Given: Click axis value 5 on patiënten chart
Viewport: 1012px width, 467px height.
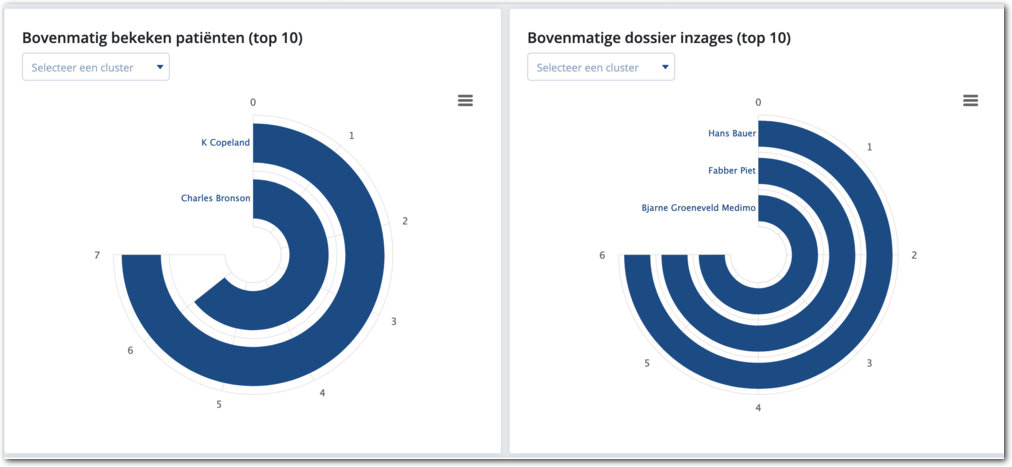Looking at the screenshot, I should coord(219,404).
